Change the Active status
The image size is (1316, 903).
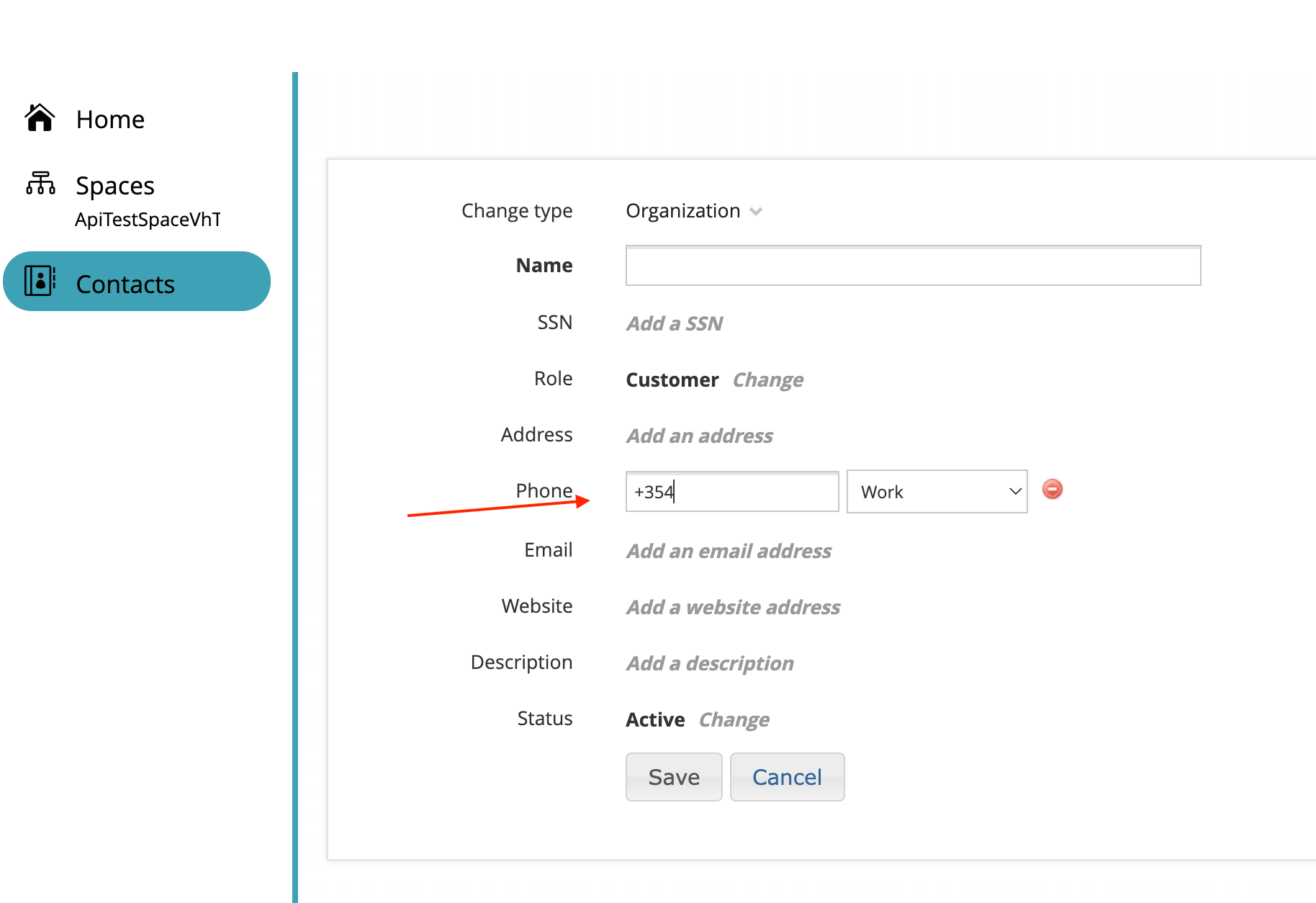[734, 719]
